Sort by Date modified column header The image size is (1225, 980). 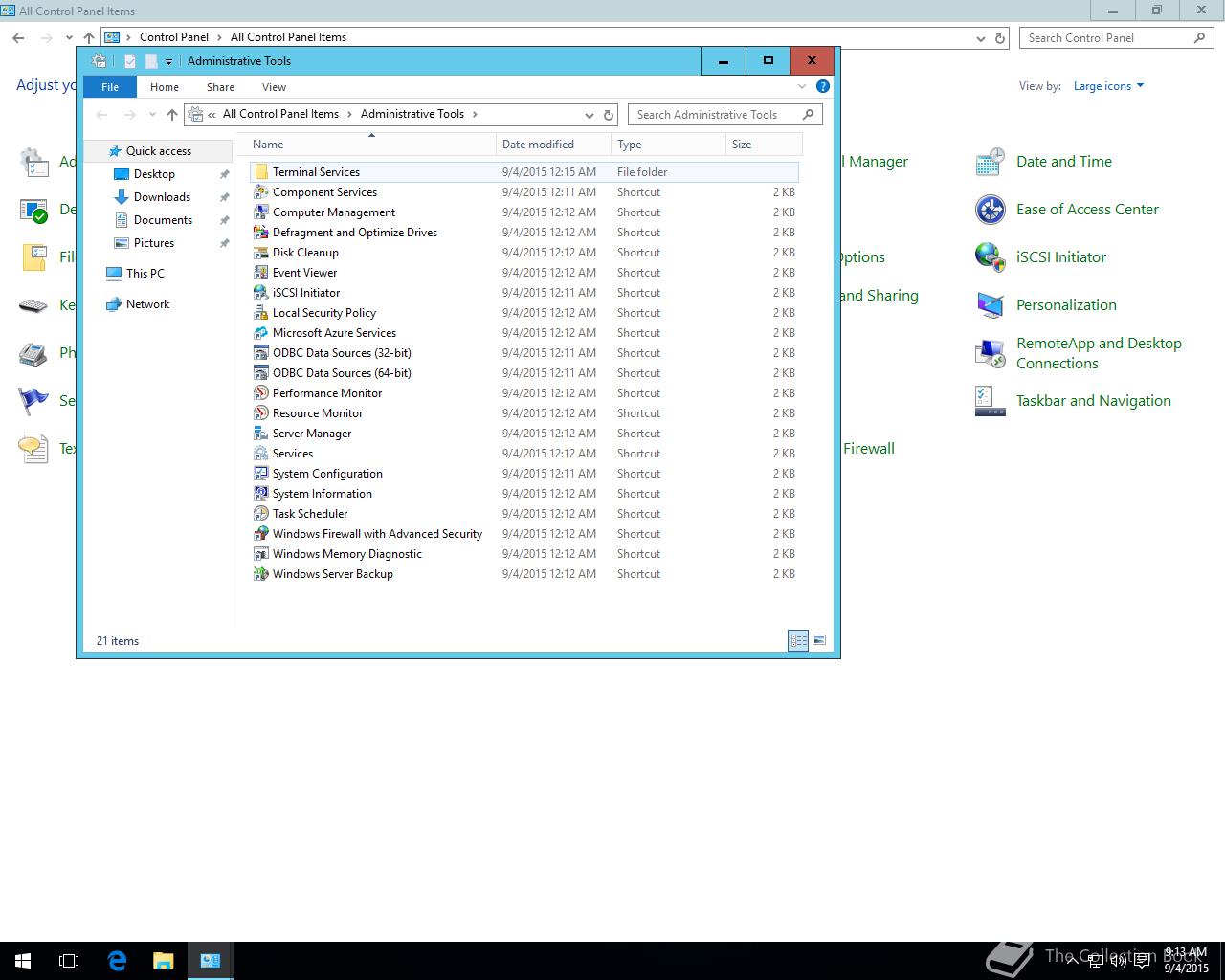coord(553,145)
